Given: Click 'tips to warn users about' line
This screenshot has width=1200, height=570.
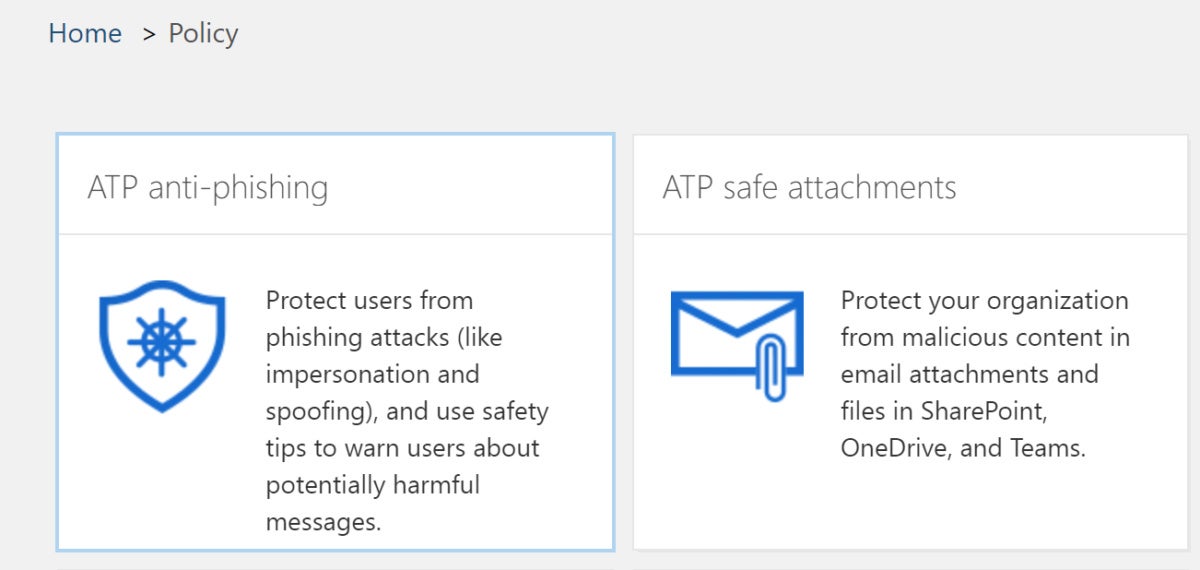Looking at the screenshot, I should click(402, 448).
